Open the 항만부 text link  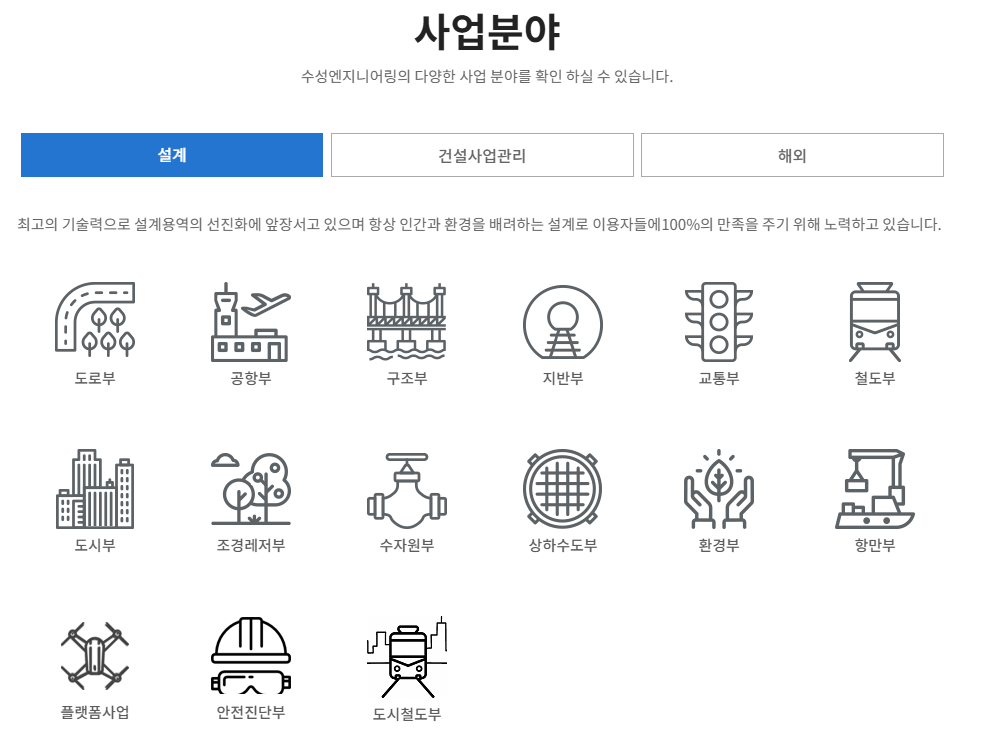pyautogui.click(x=874, y=545)
